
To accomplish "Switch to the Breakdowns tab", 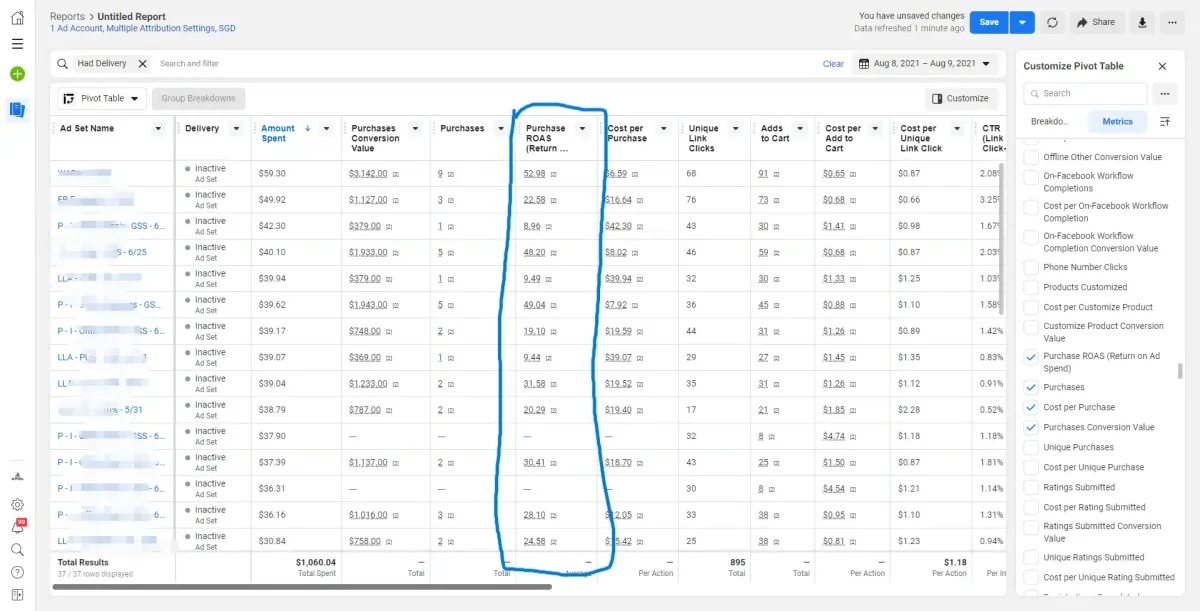I will [1050, 121].
